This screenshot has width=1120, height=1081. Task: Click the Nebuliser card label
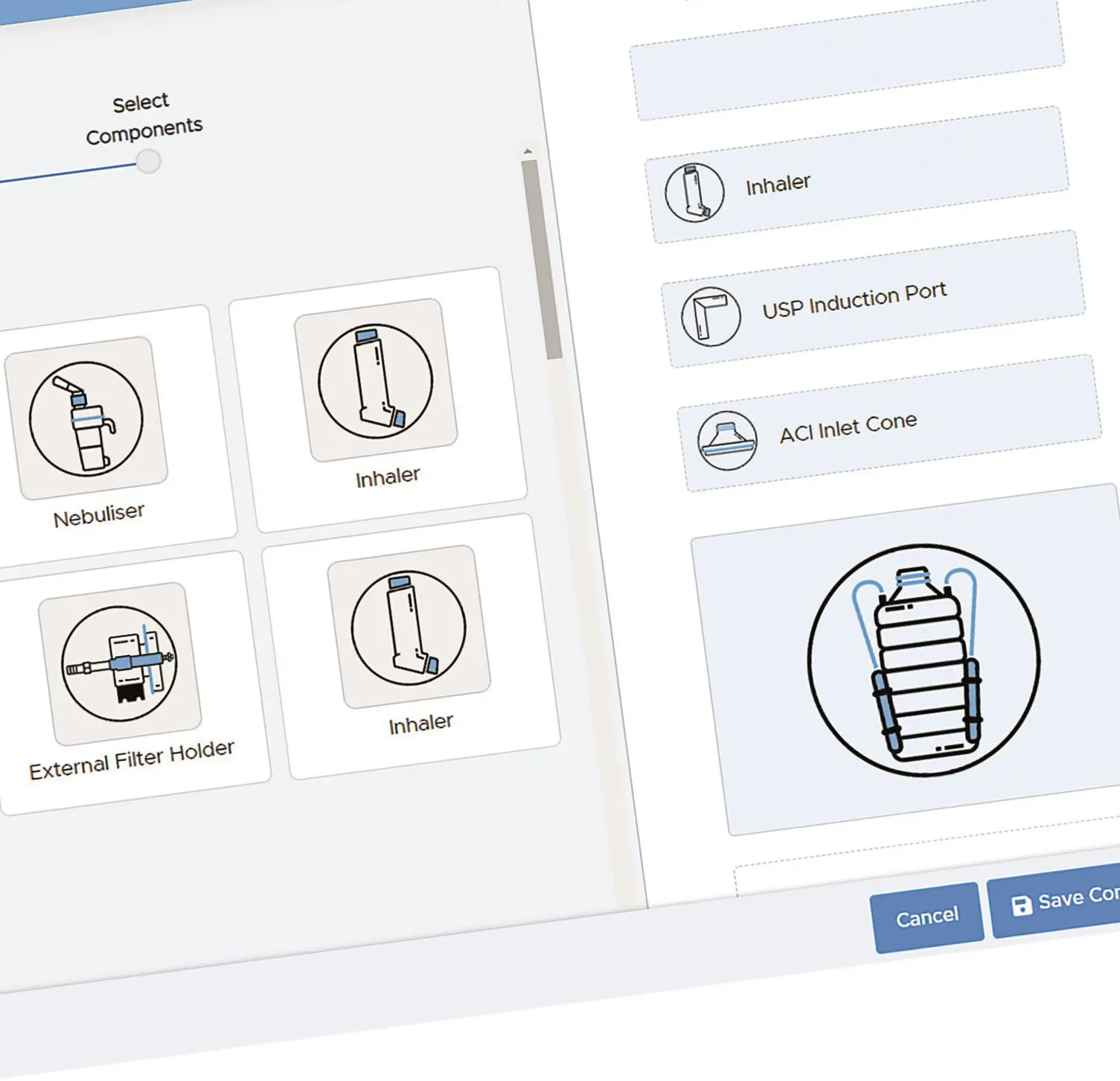99,515
